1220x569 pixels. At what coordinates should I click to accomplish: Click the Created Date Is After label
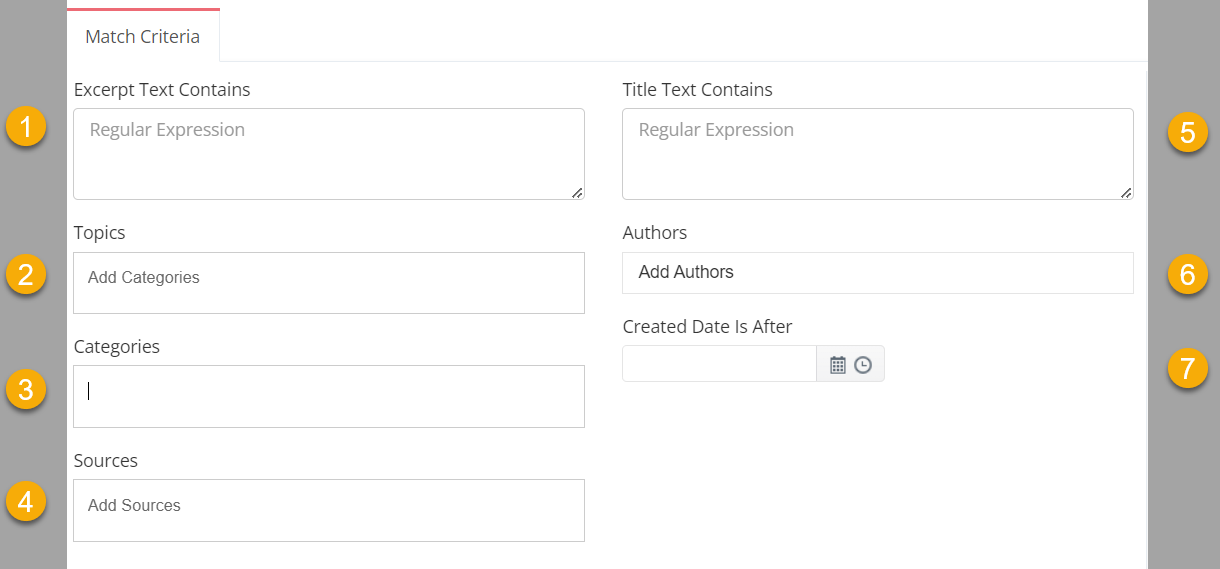(x=707, y=326)
